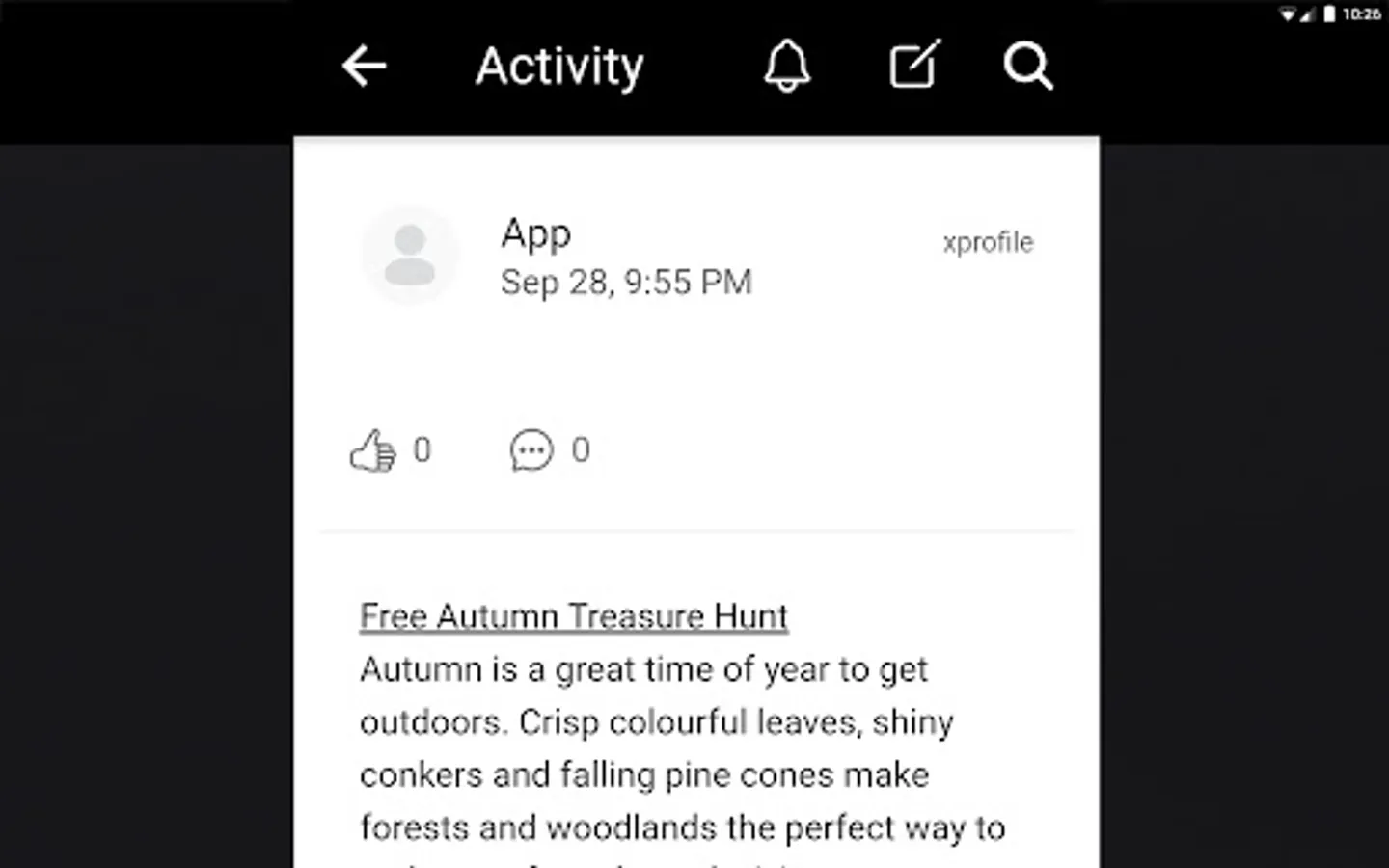
Task: Like the post with thumbs-up icon
Action: (372, 450)
